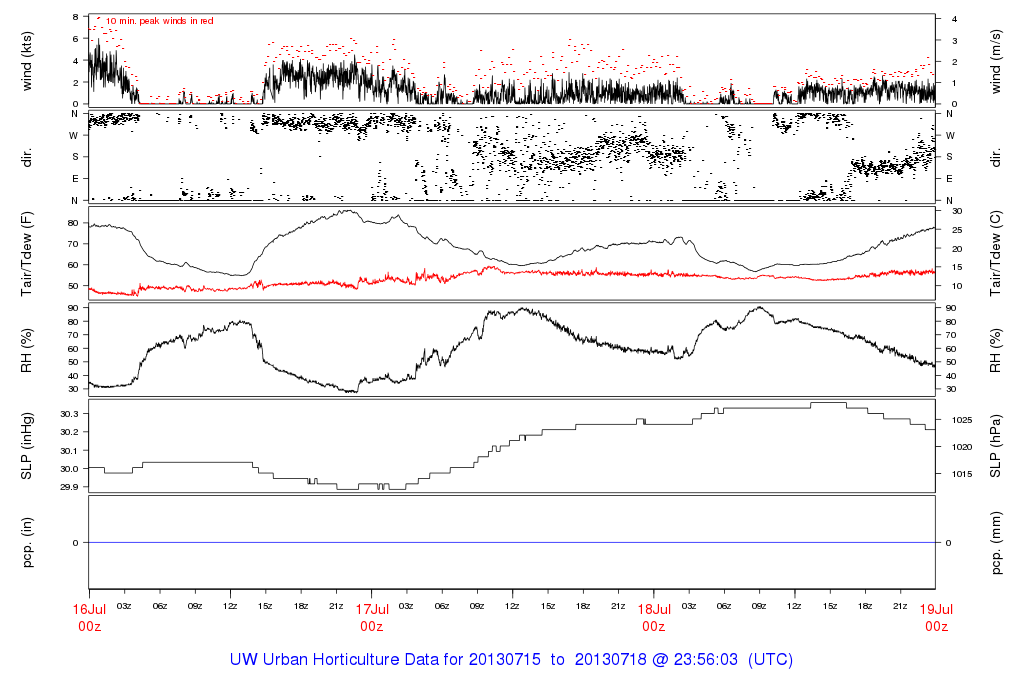This screenshot has width=1024, height=700.
Task: Click the 'pcp. (mm)' axis label
Action: [995, 543]
